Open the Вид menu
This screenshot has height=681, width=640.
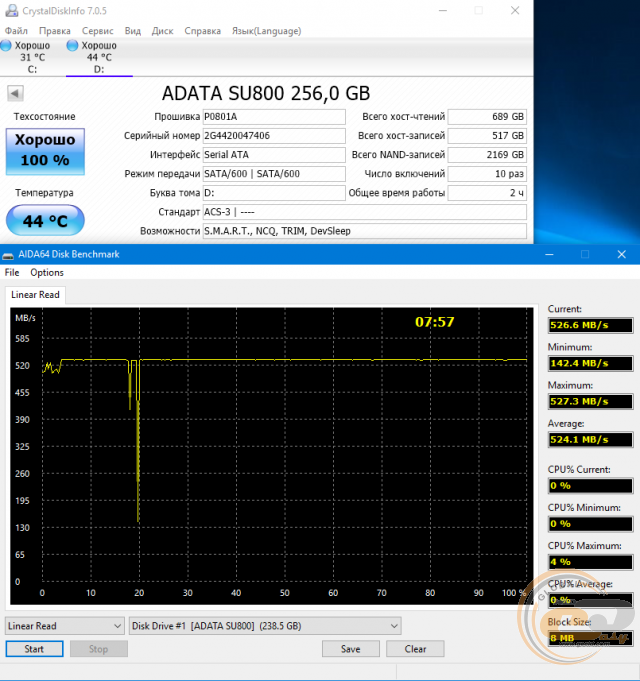pos(132,31)
